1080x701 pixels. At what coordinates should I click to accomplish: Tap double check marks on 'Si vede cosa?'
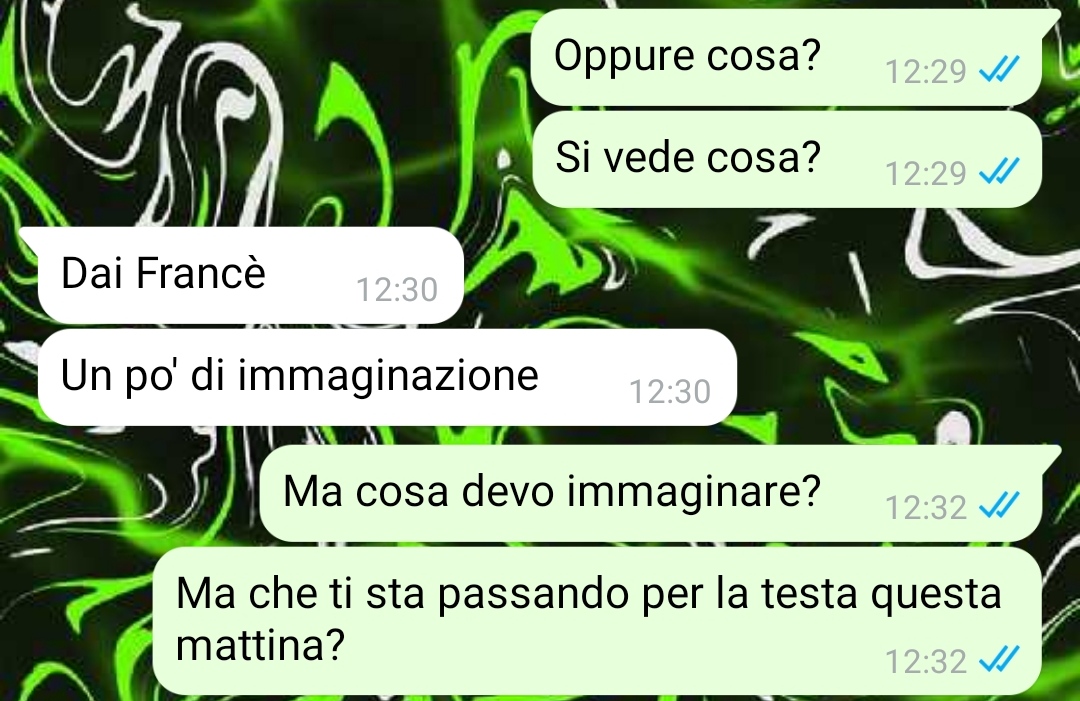[999, 171]
